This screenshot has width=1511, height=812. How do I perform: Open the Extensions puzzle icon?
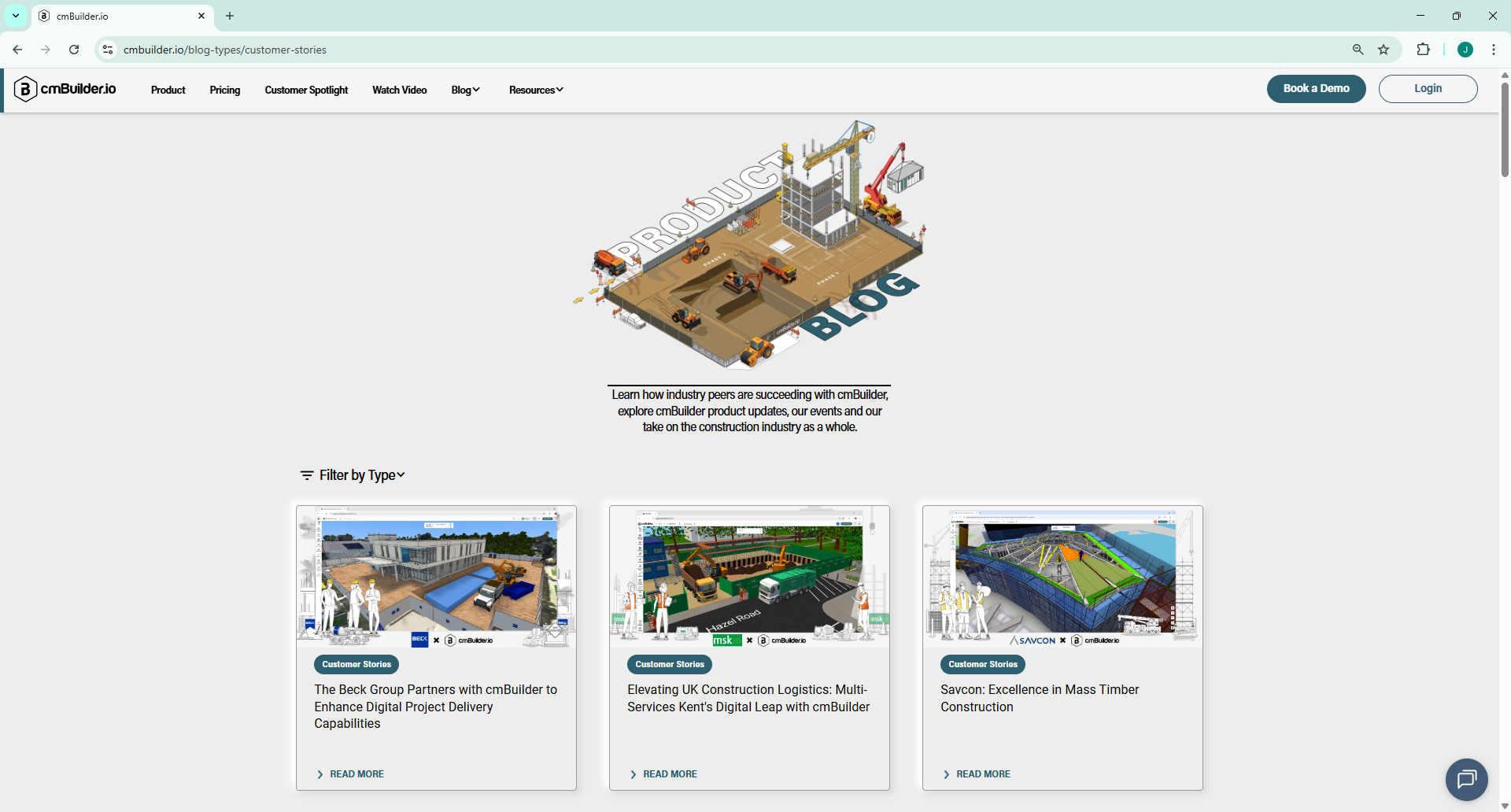[1423, 50]
